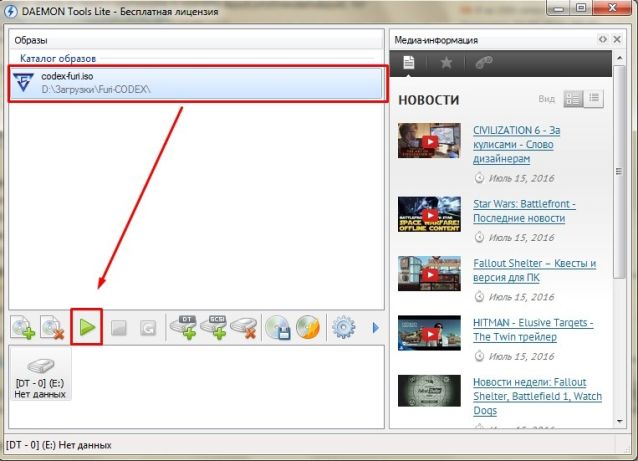
Task: Mount the image with the green play button
Action: (x=87, y=327)
